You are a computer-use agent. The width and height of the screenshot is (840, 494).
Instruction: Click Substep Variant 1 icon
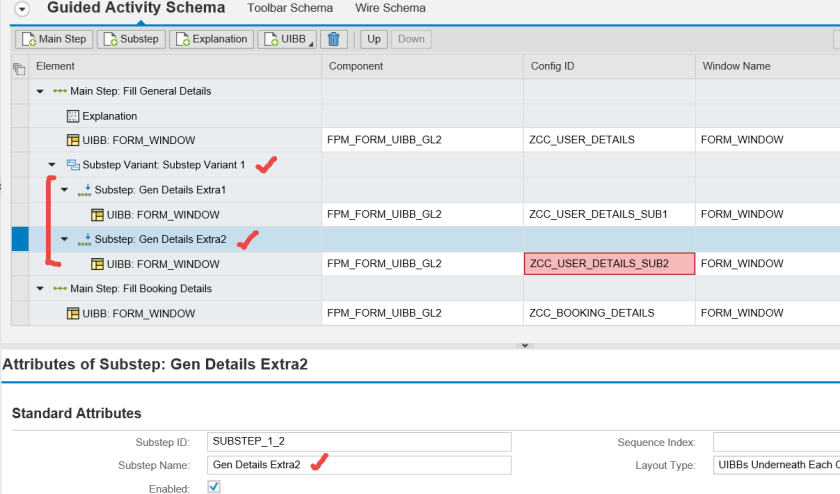(x=73, y=165)
